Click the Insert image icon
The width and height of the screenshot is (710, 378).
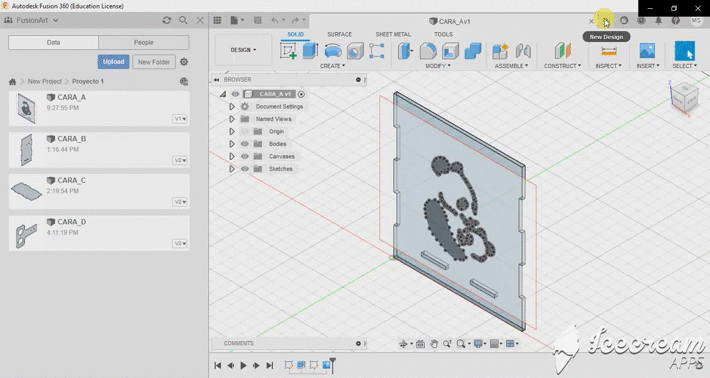pos(648,51)
